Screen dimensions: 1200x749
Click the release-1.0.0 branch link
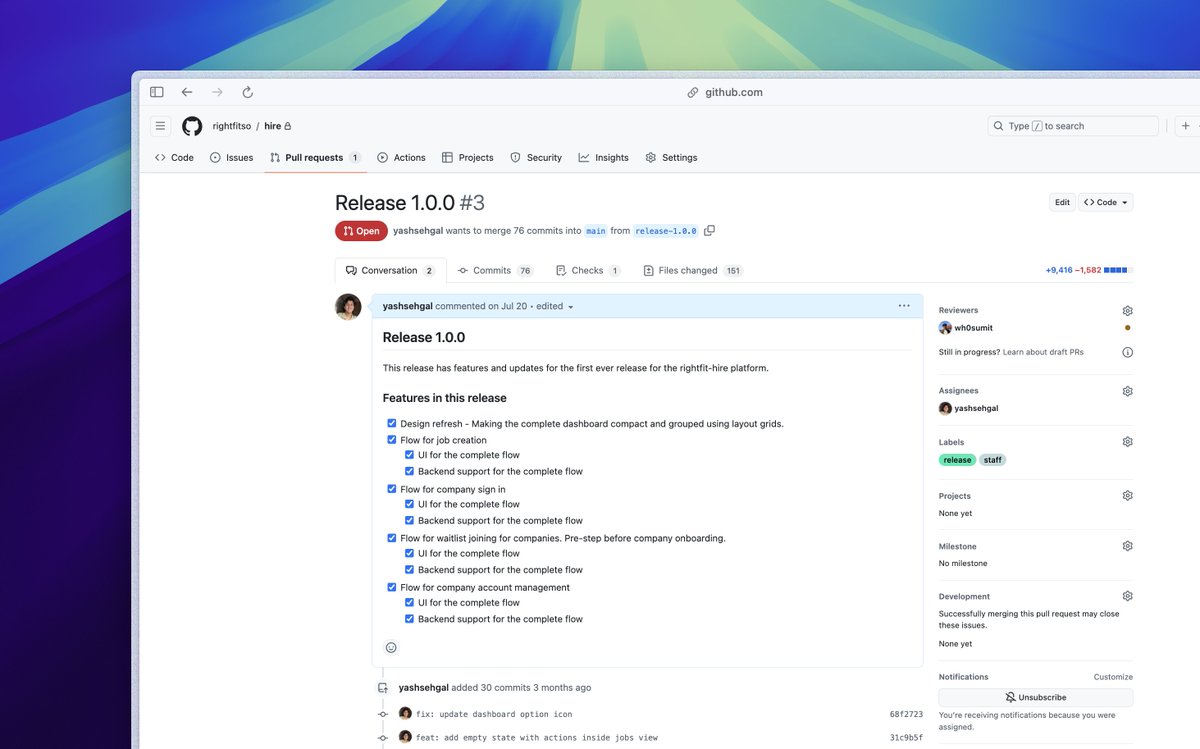point(666,231)
